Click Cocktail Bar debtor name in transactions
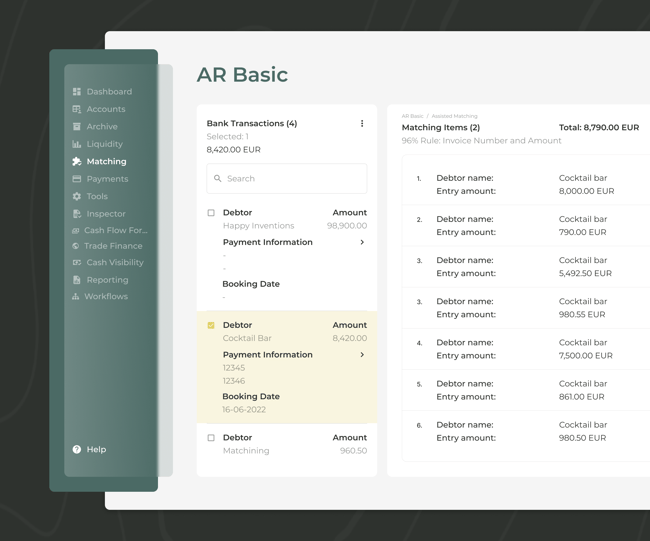 coord(247,338)
